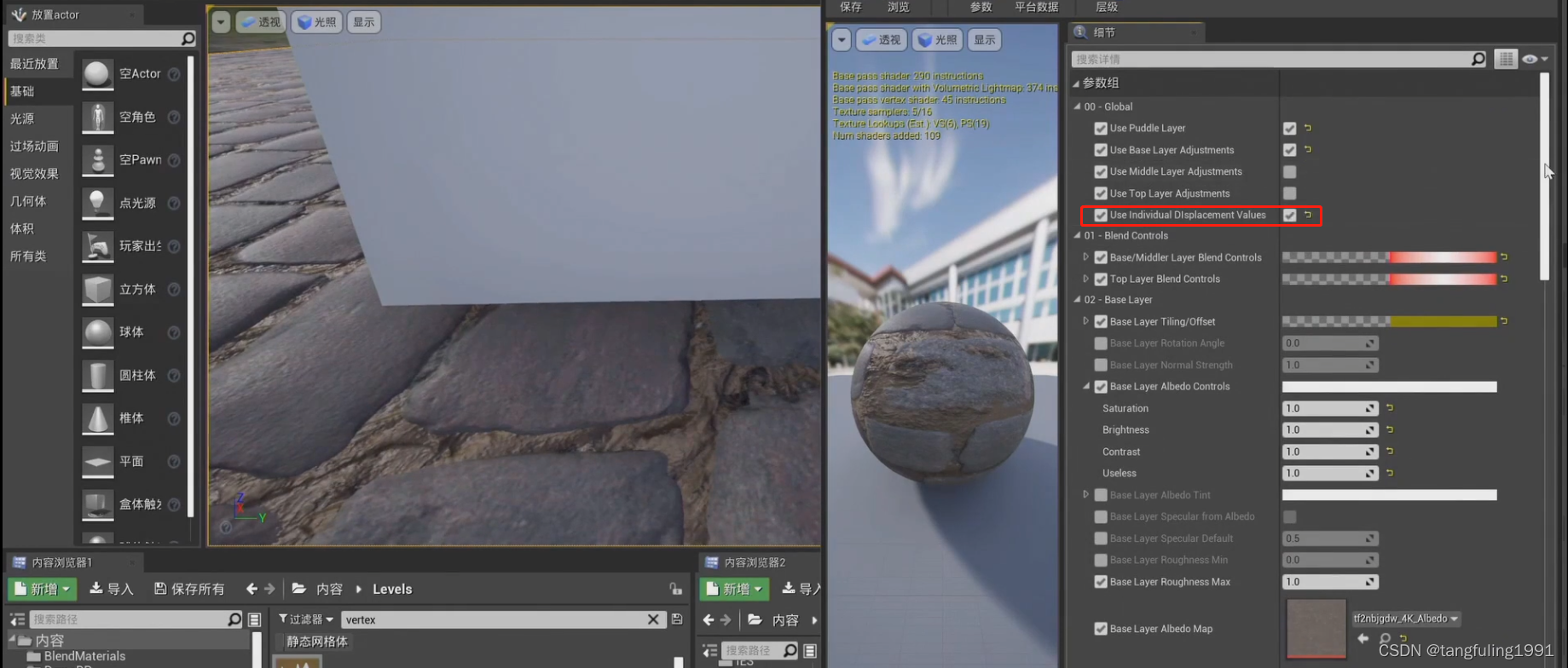1568x668 pixels.
Task: Select the 平面 plane icon
Action: [97, 461]
